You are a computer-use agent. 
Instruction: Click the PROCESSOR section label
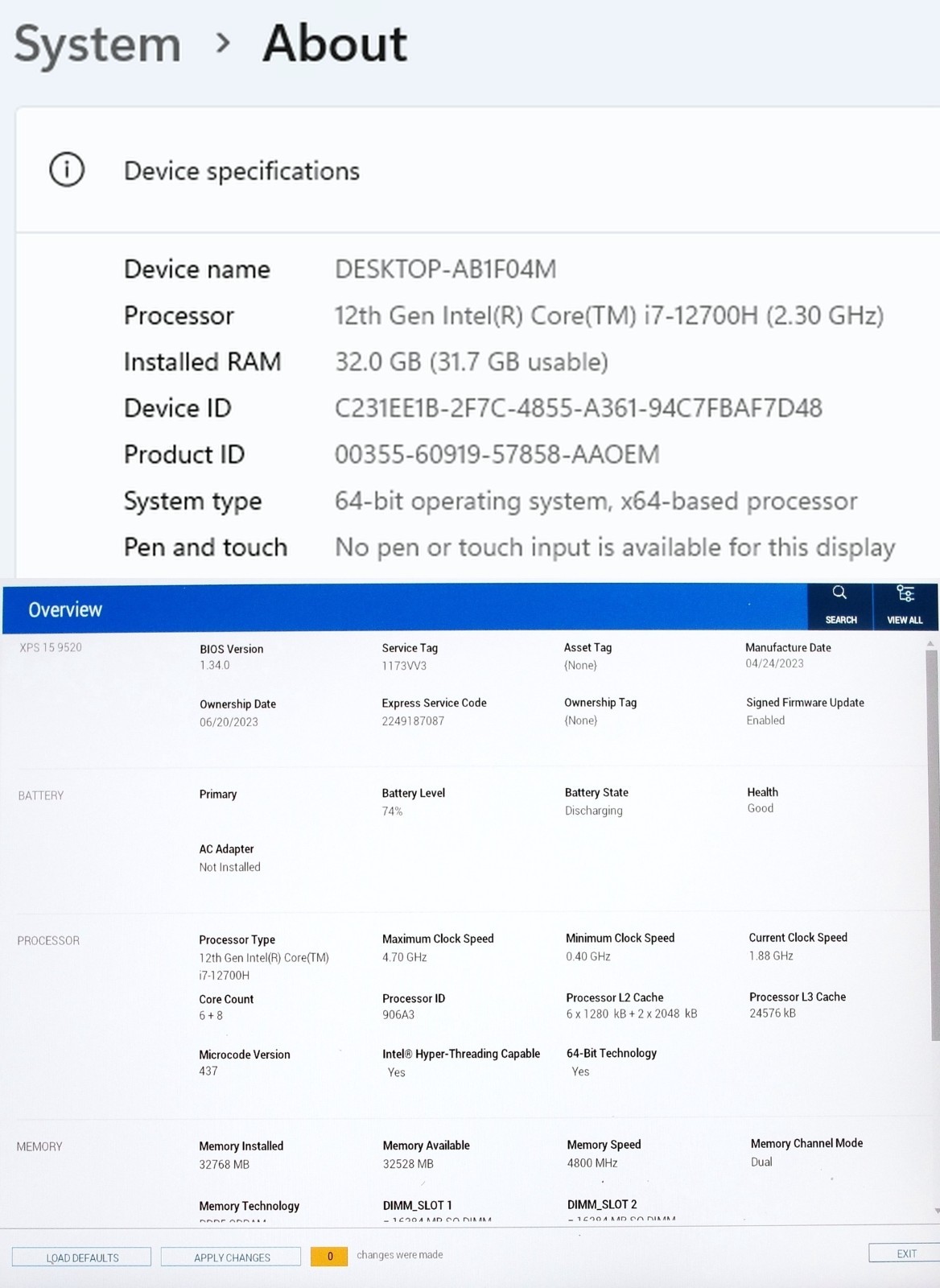coord(48,940)
